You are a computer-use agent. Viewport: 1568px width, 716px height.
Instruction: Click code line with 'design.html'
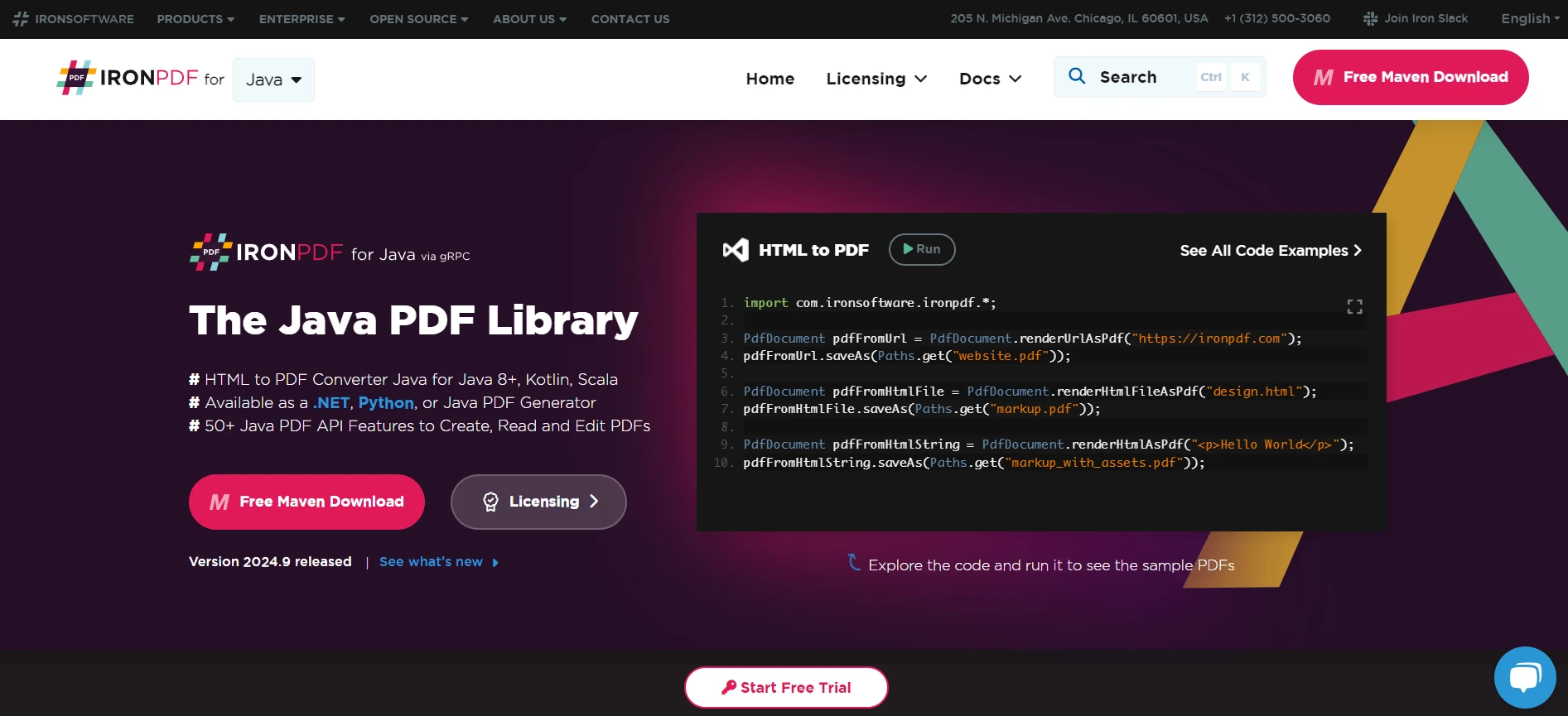click(x=1030, y=392)
